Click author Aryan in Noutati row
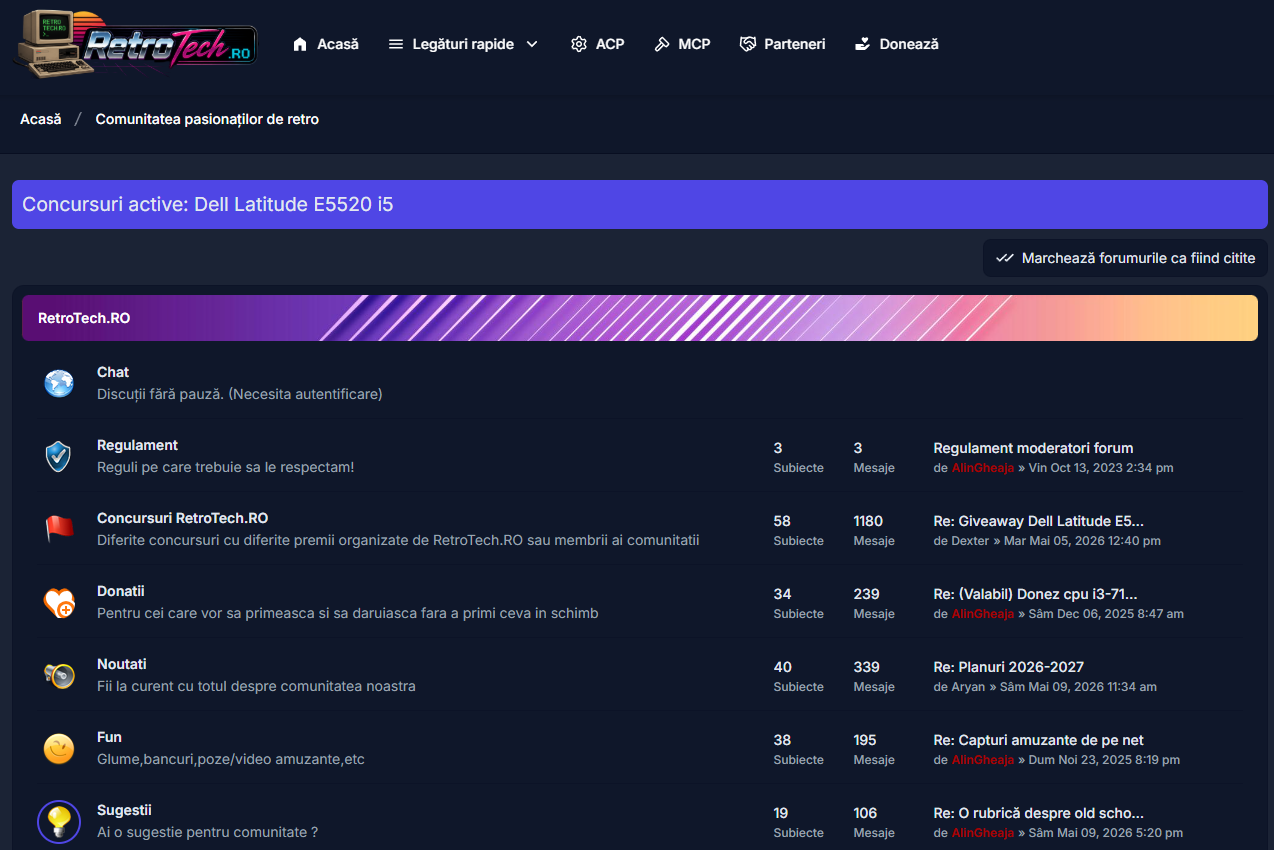Viewport: 1274px width, 850px height. point(968,687)
